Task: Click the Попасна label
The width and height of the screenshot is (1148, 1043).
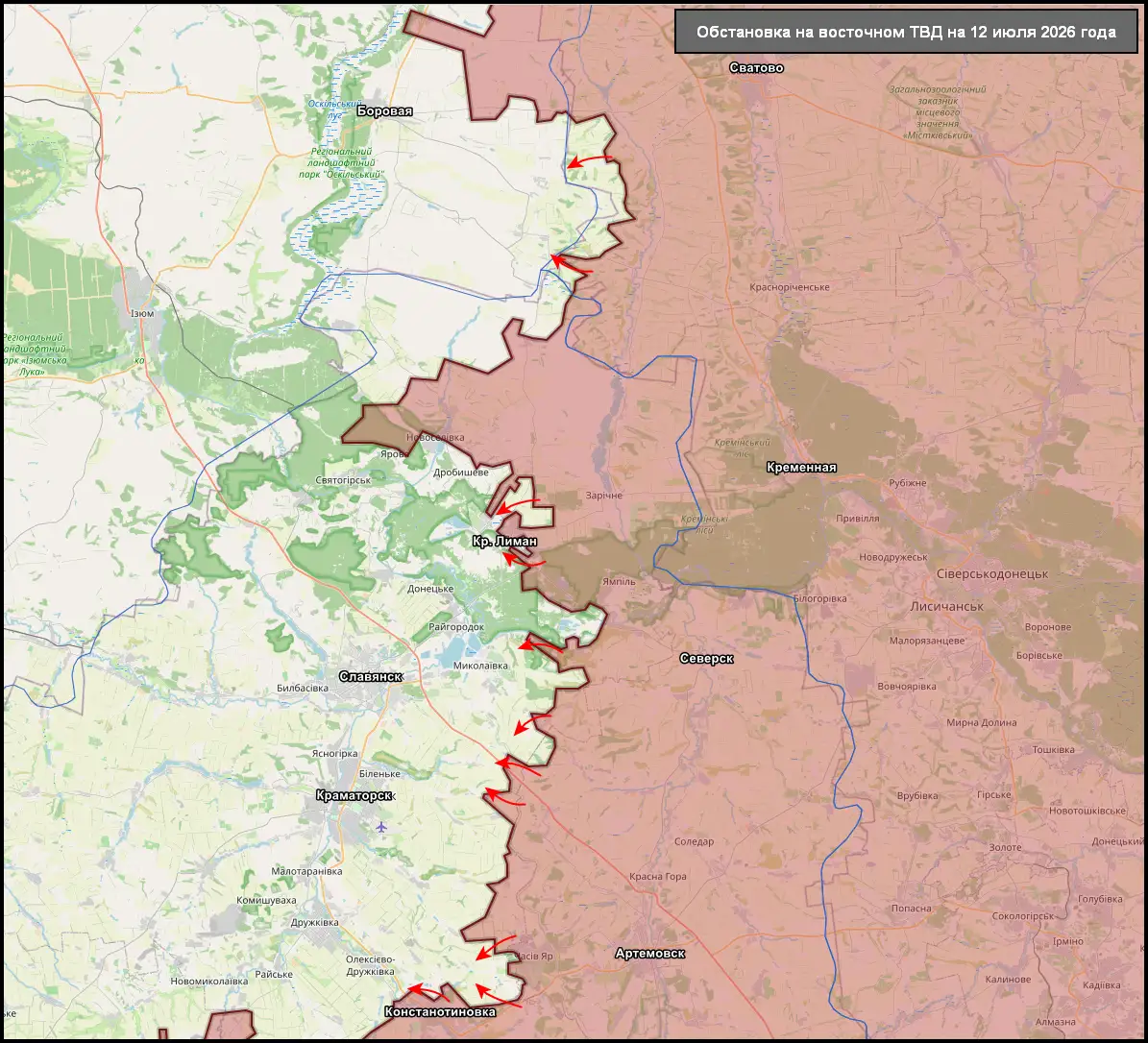Action: point(912,910)
